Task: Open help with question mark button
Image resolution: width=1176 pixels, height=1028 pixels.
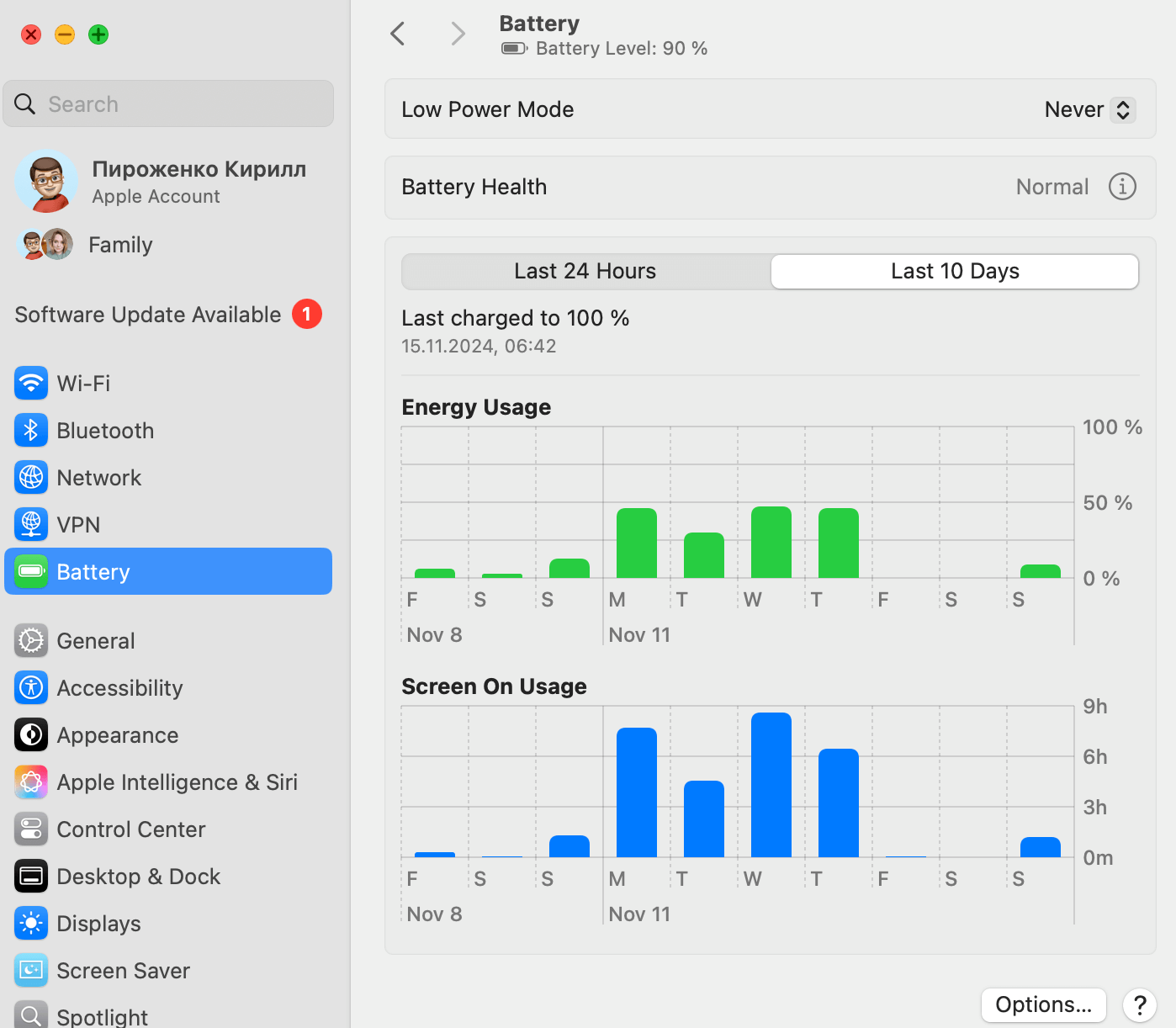Action: point(1140,1004)
